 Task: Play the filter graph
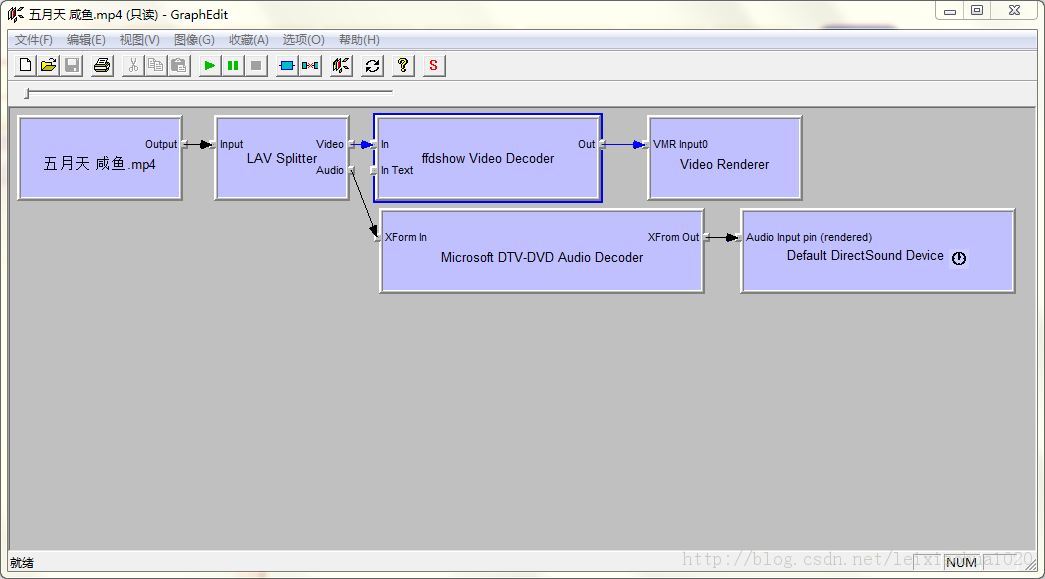tap(209, 65)
